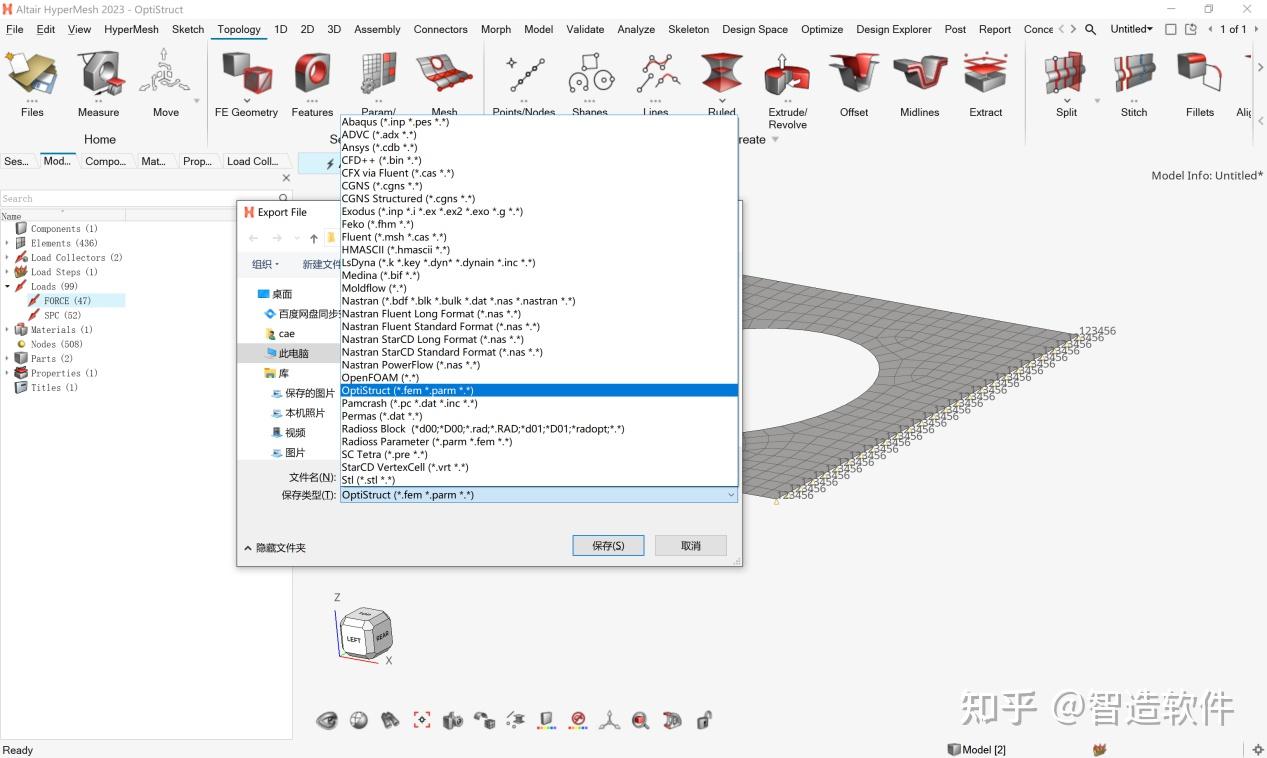Toggle the masked elements display icon
The width and height of the screenshot is (1267, 758).
[x=577, y=720]
